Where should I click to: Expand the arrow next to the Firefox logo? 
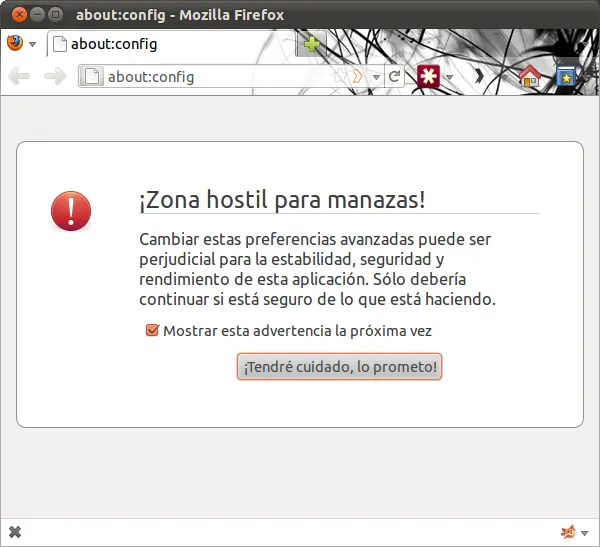33,44
